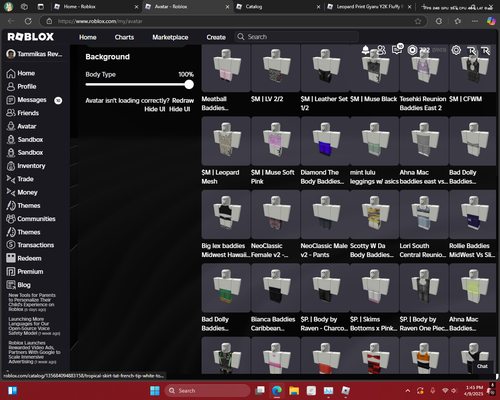Viewport: 500px width, 400px height.
Task: Open Tammikas Rev profile at sidebar top
Action: (35, 54)
